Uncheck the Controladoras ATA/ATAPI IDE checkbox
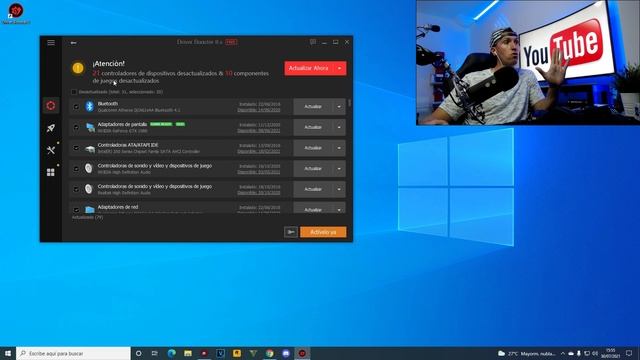The width and height of the screenshot is (640, 360). click(76, 148)
